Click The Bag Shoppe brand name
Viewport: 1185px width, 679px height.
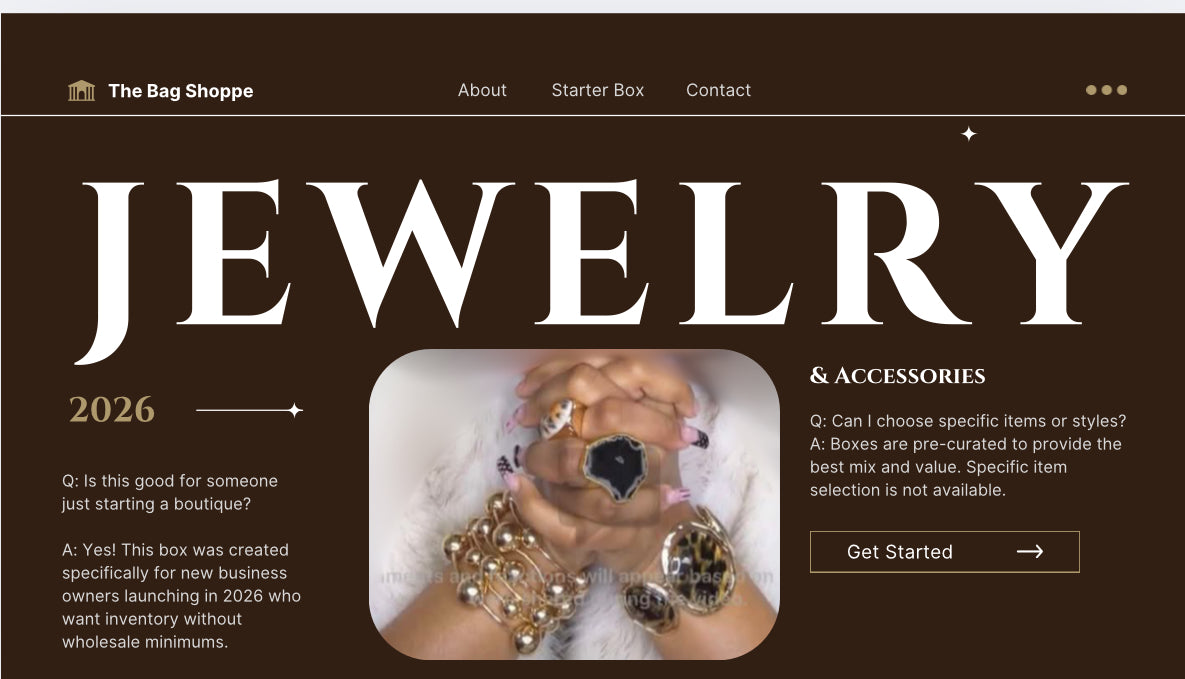point(181,91)
